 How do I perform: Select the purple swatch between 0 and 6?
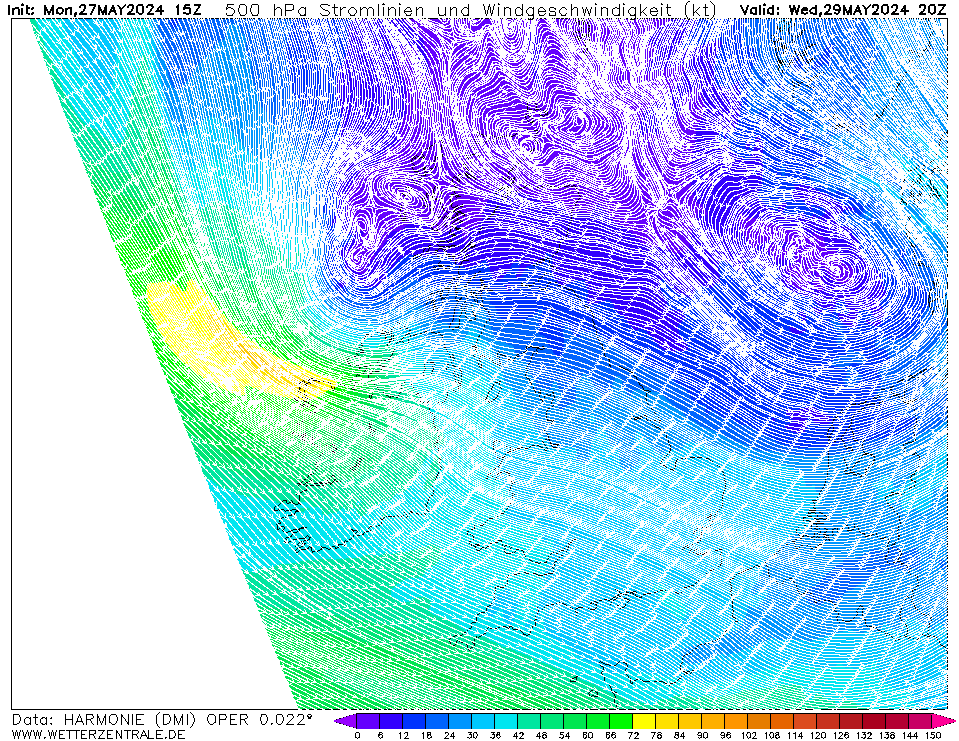pos(368,721)
